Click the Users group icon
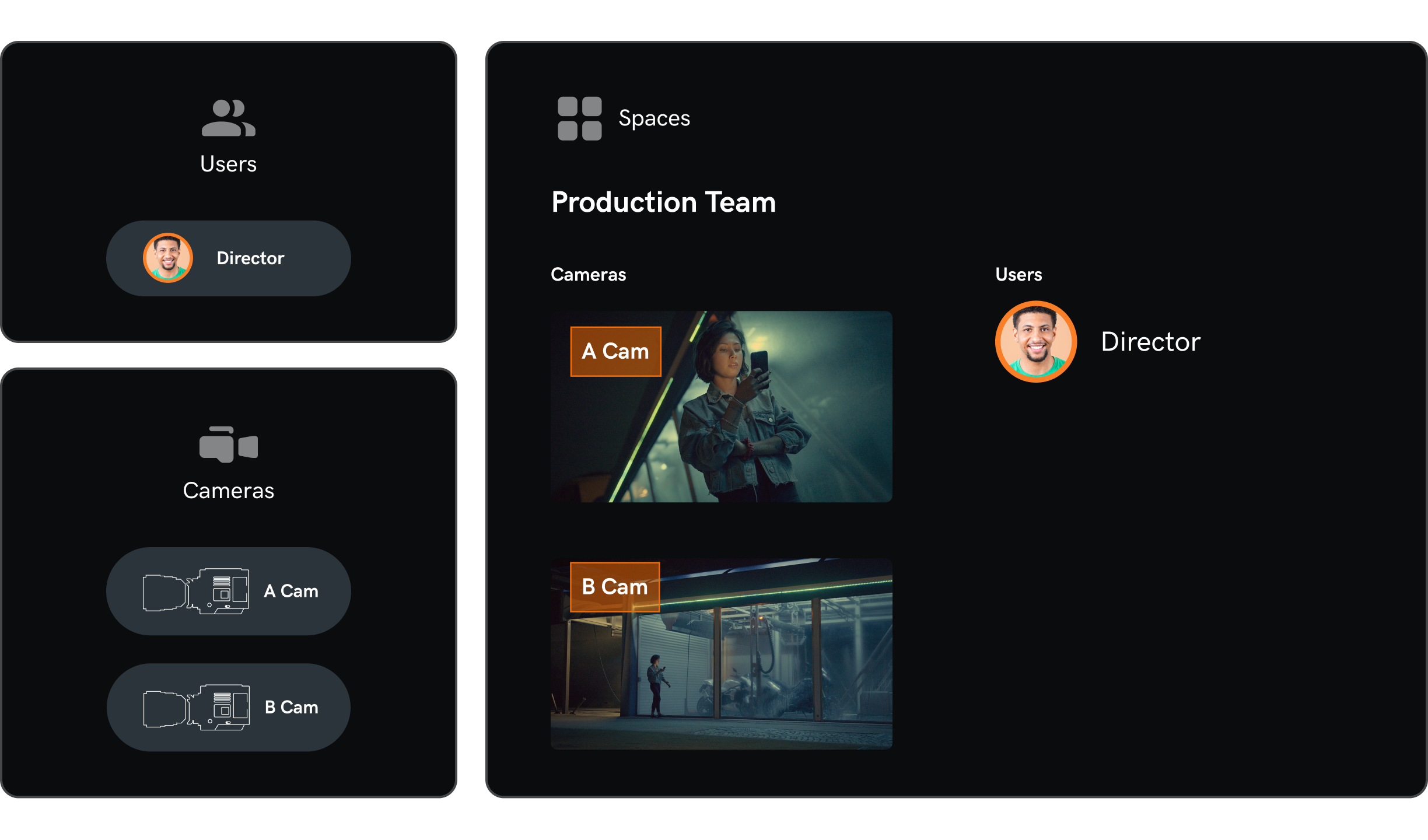Image resolution: width=1428 pixels, height=840 pixels. tap(228, 118)
